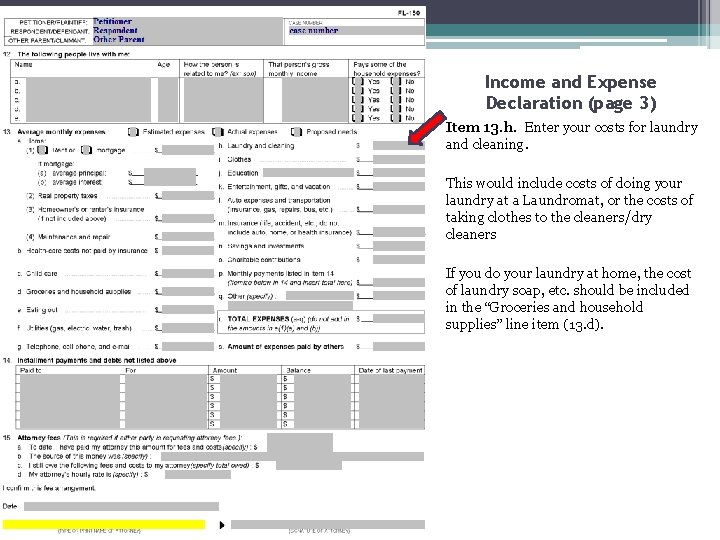This screenshot has width=720, height=540.
Task: Select Amount of expenses paid by others field
Action: 399,346
